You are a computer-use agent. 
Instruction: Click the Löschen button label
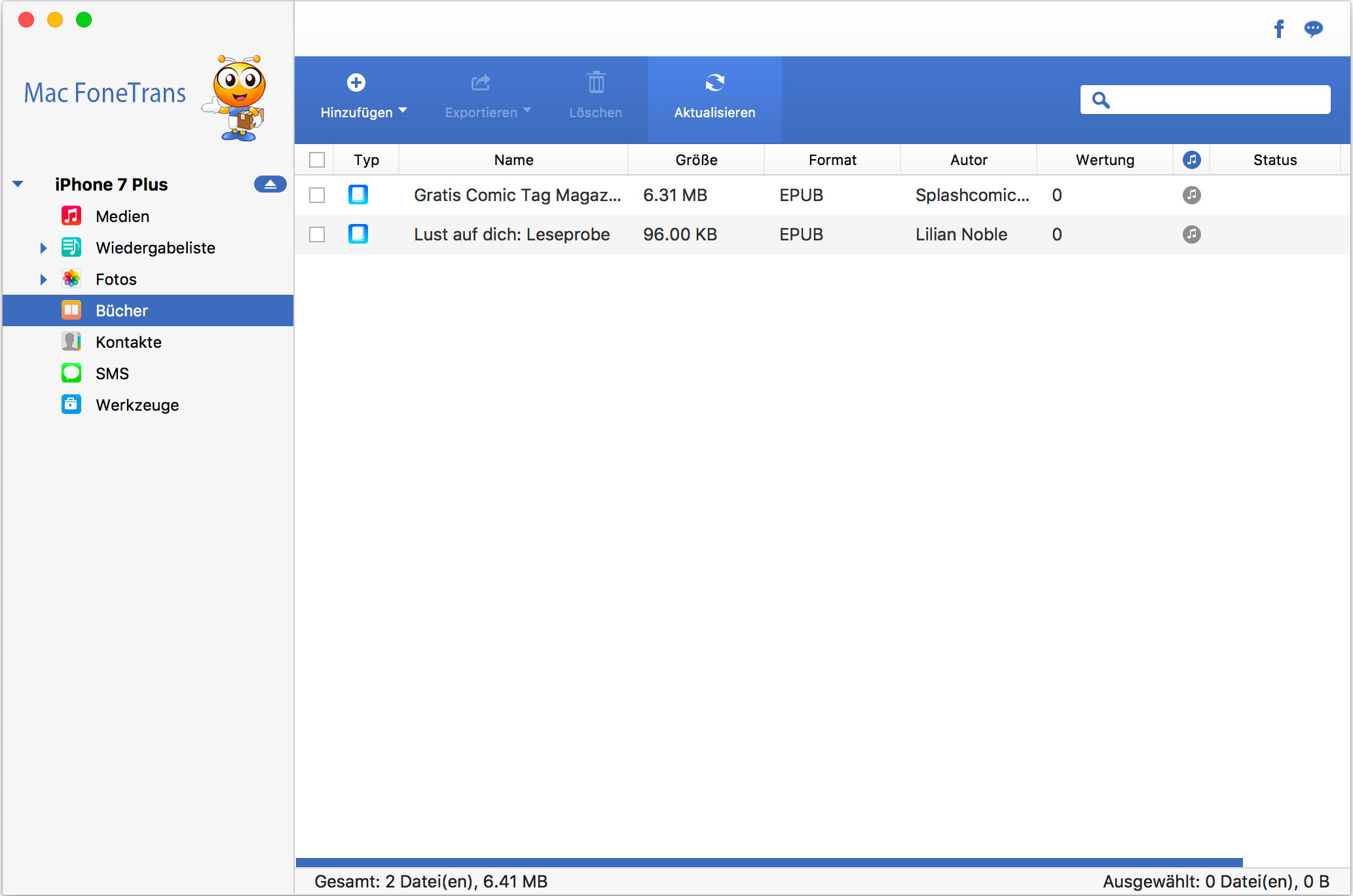[595, 113]
